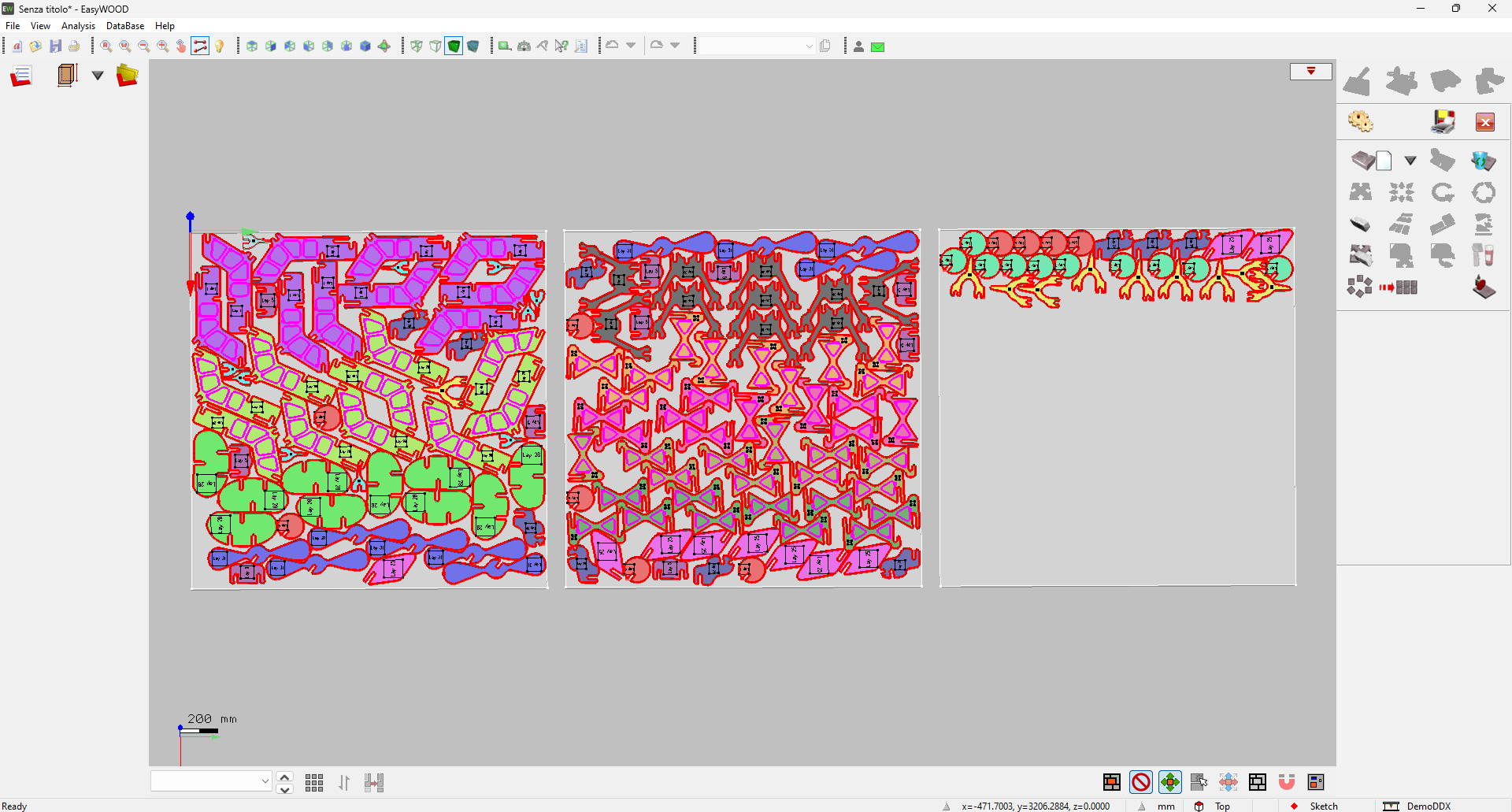Click the Sketch status bar entry
This screenshot has height=812, width=1512.
click(1324, 806)
